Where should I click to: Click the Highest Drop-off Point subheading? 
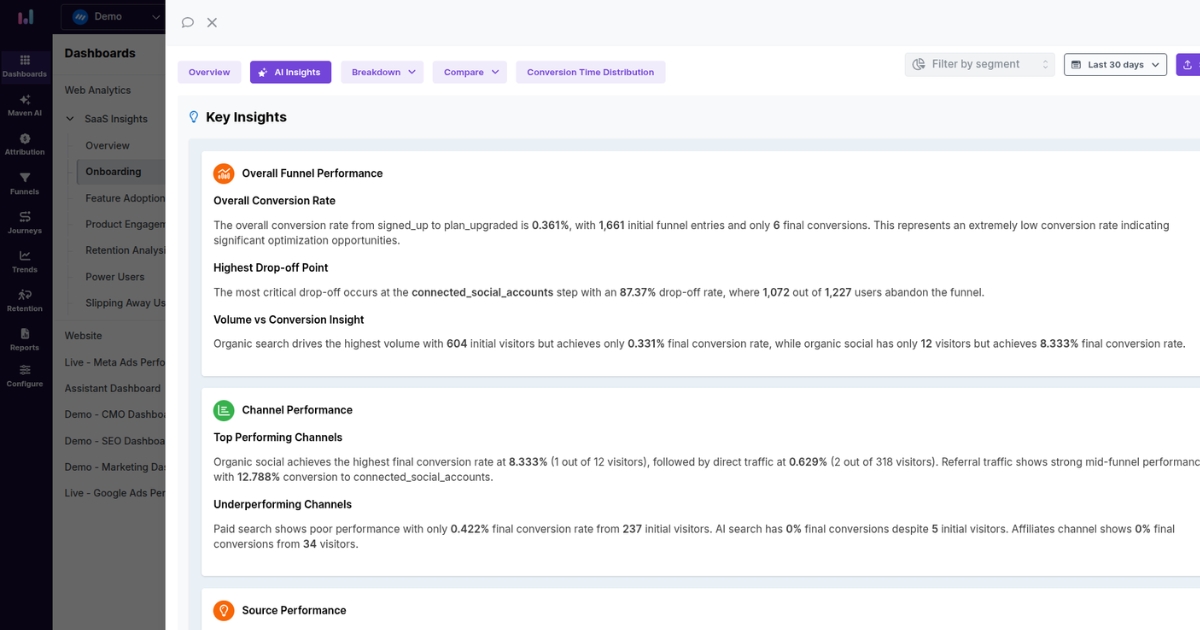[270, 268]
